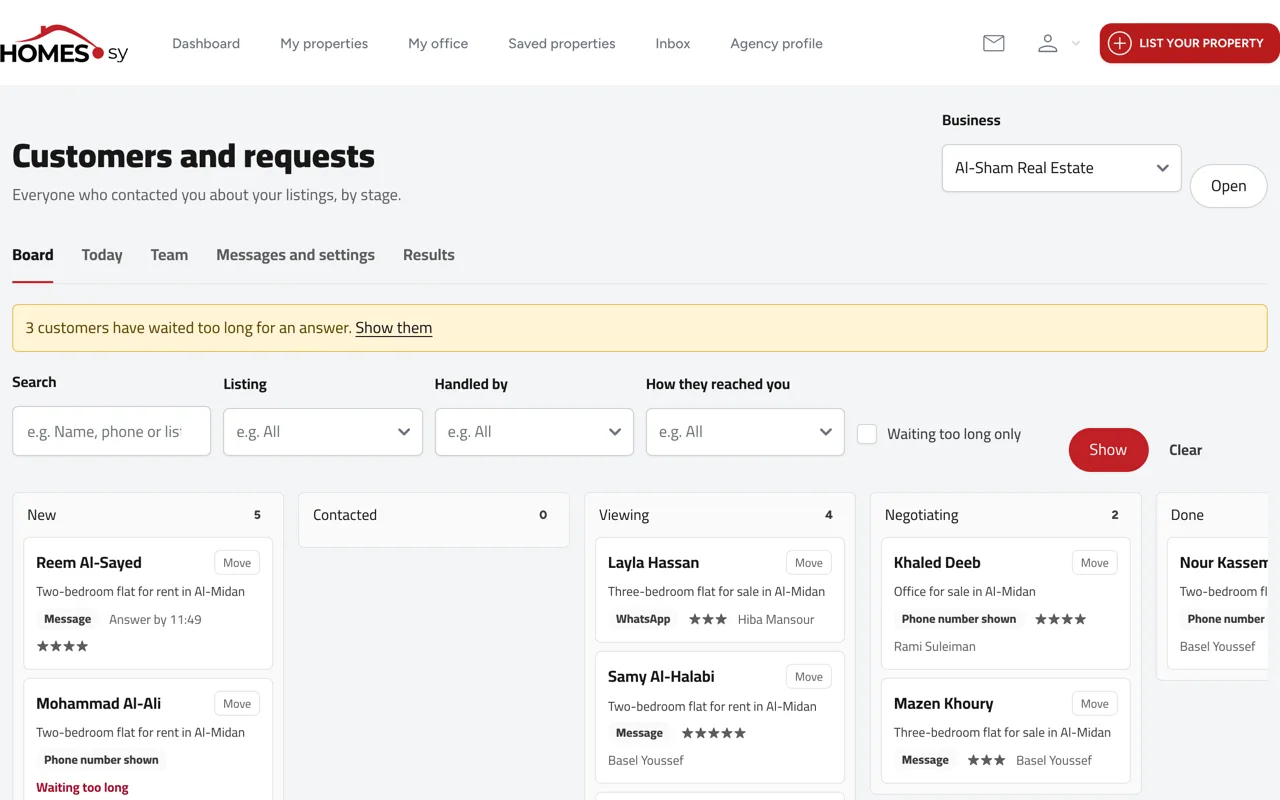
Task: Open Layla Hassan's customer name
Action: tap(653, 563)
